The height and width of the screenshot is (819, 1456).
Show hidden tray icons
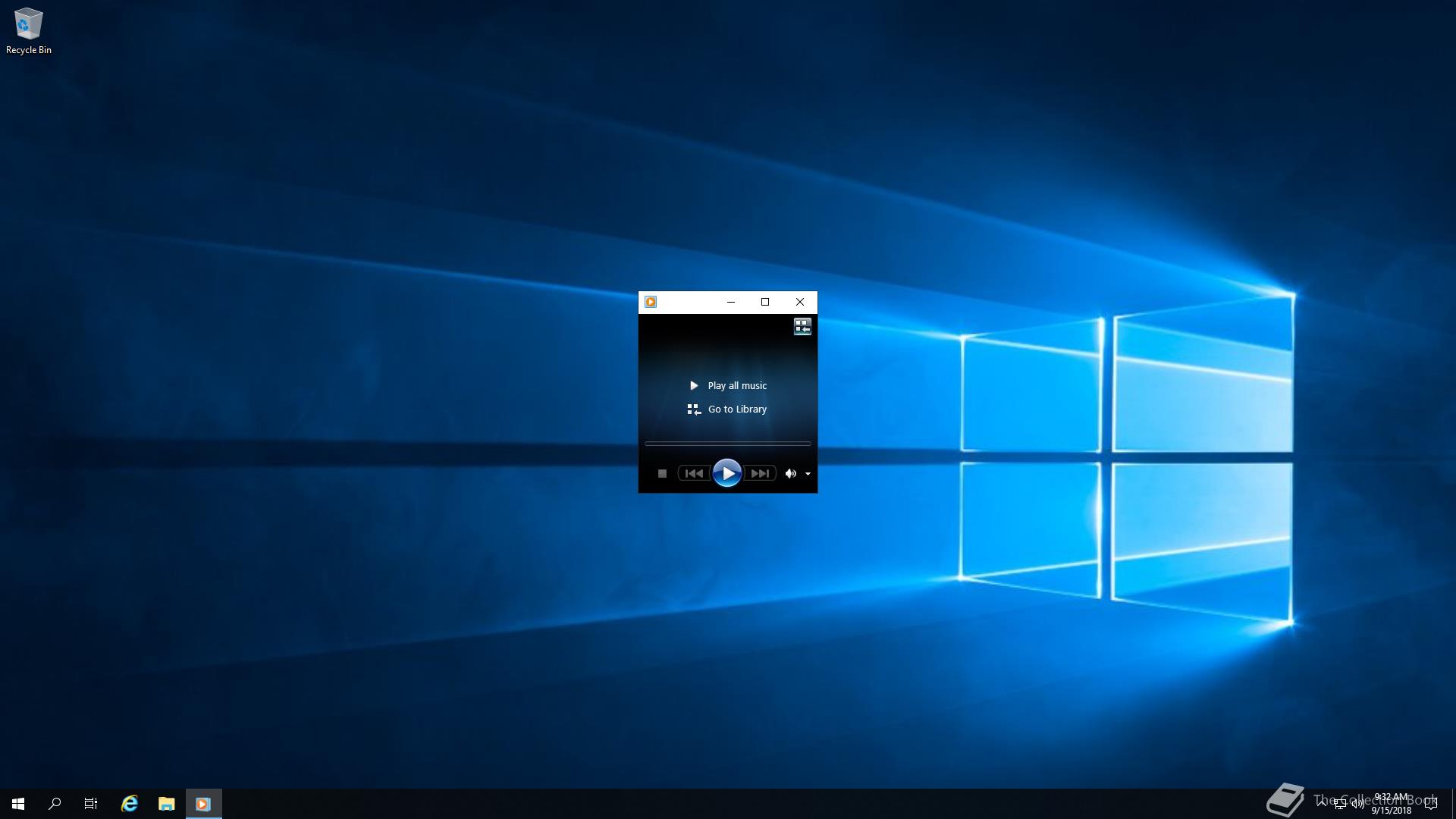click(1322, 803)
